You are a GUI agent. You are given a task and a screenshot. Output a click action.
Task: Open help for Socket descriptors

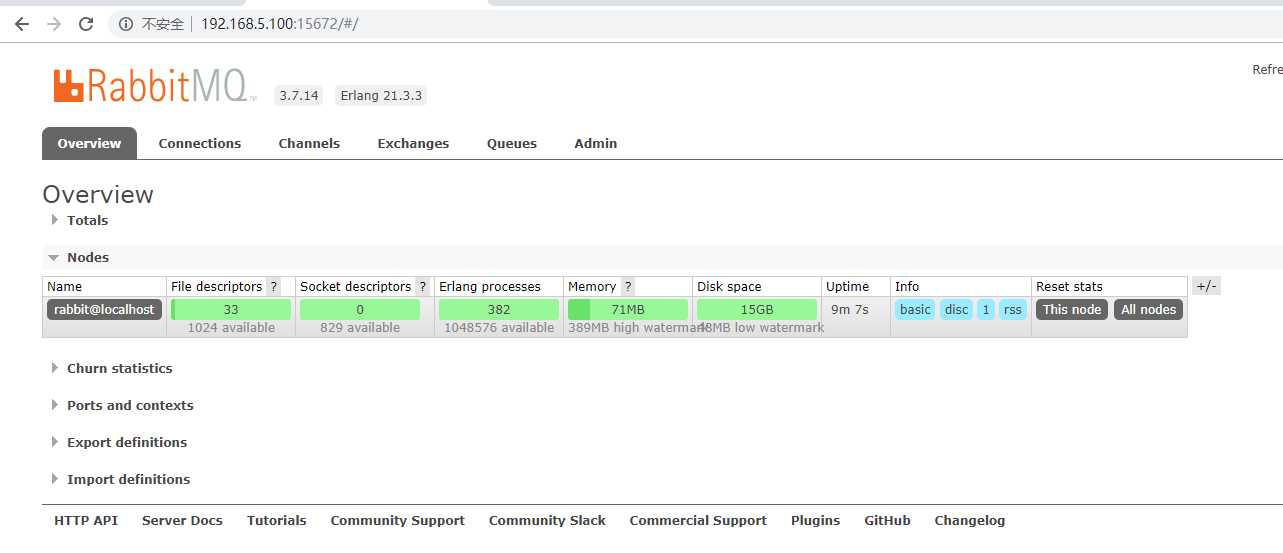(x=422, y=286)
